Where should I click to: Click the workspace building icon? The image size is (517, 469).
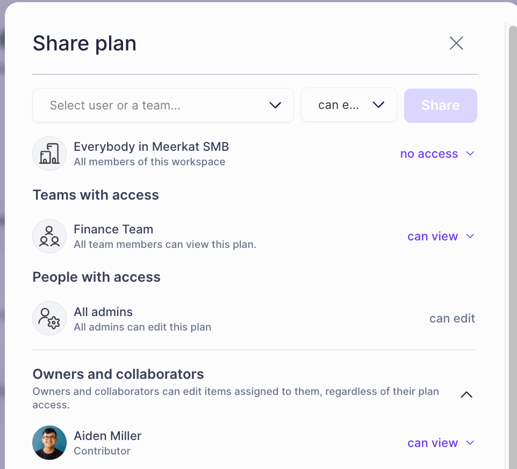(49, 153)
